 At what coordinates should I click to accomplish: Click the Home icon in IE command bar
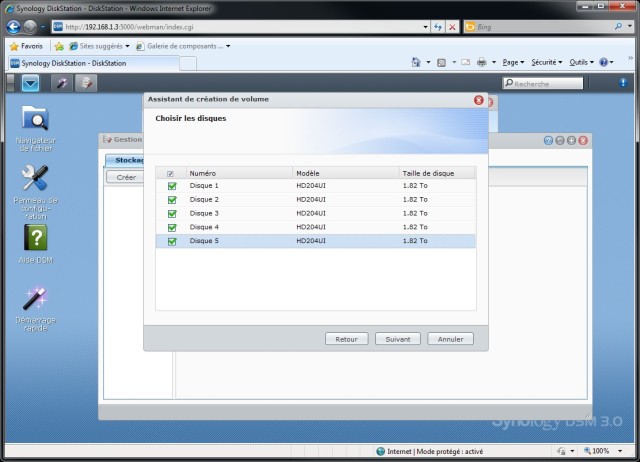(x=416, y=62)
